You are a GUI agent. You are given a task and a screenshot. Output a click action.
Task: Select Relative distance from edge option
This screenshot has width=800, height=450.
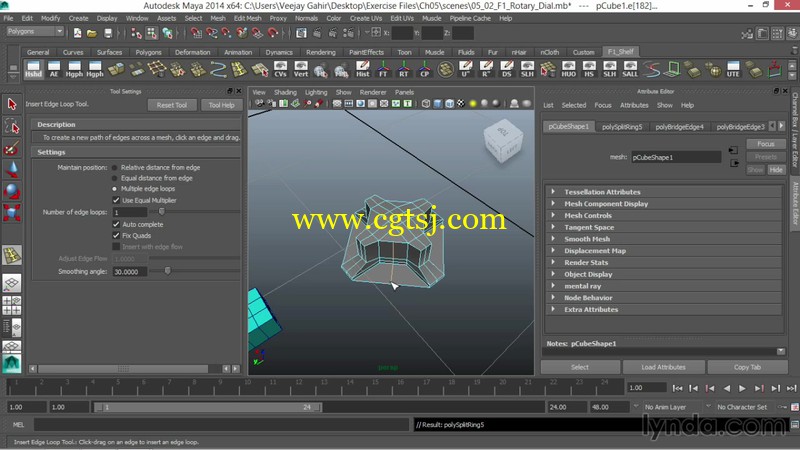(x=114, y=167)
